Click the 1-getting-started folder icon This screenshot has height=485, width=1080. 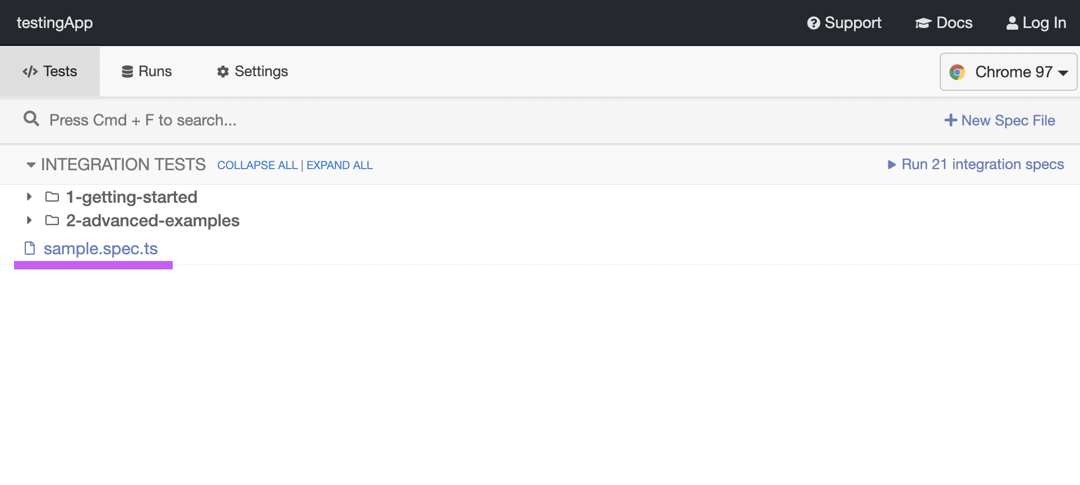(x=52, y=197)
